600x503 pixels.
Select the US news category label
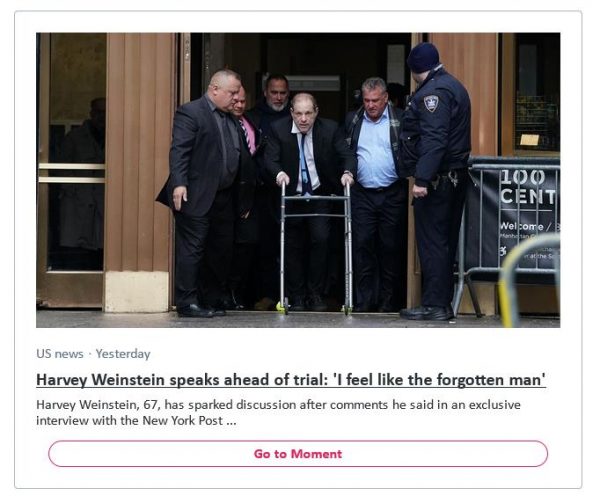coord(60,353)
